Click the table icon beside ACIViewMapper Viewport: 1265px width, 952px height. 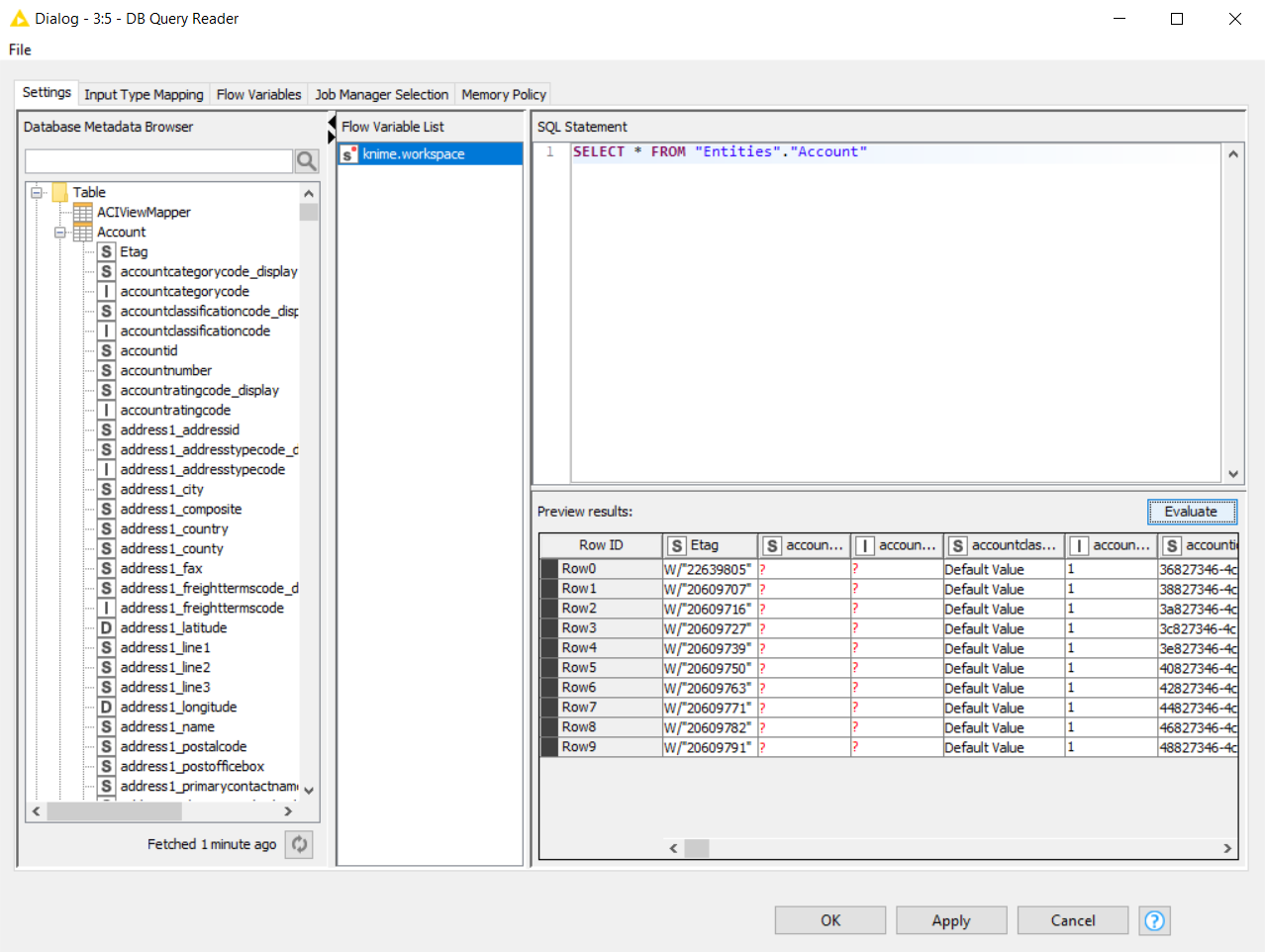click(83, 212)
